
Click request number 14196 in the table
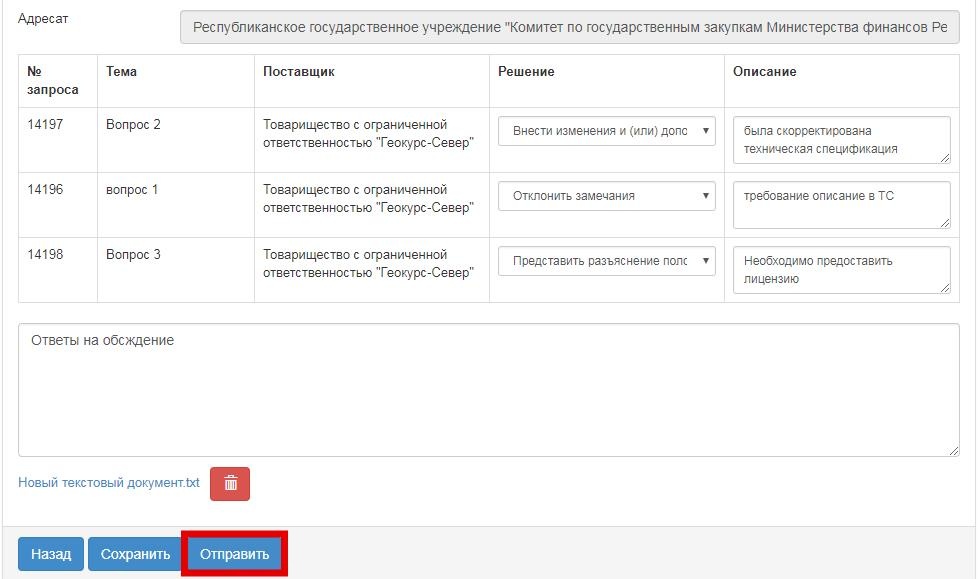click(x=45, y=190)
